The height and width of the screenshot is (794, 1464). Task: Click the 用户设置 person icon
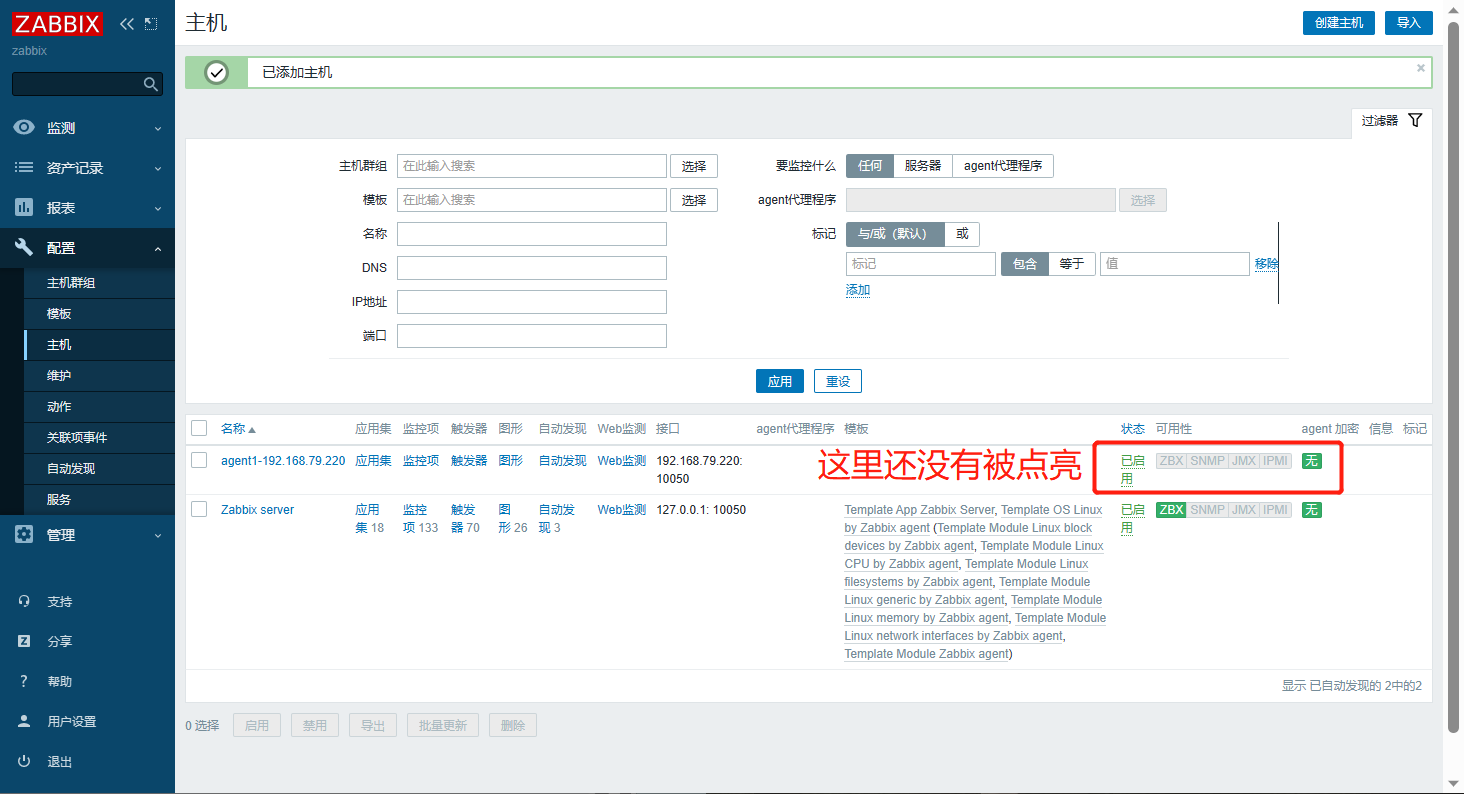24,721
